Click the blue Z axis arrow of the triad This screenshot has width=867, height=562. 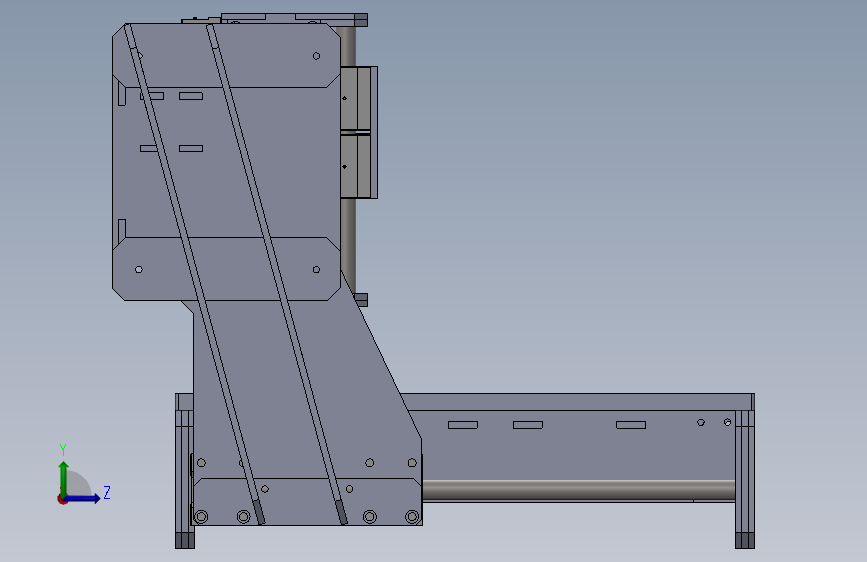click(x=83, y=498)
